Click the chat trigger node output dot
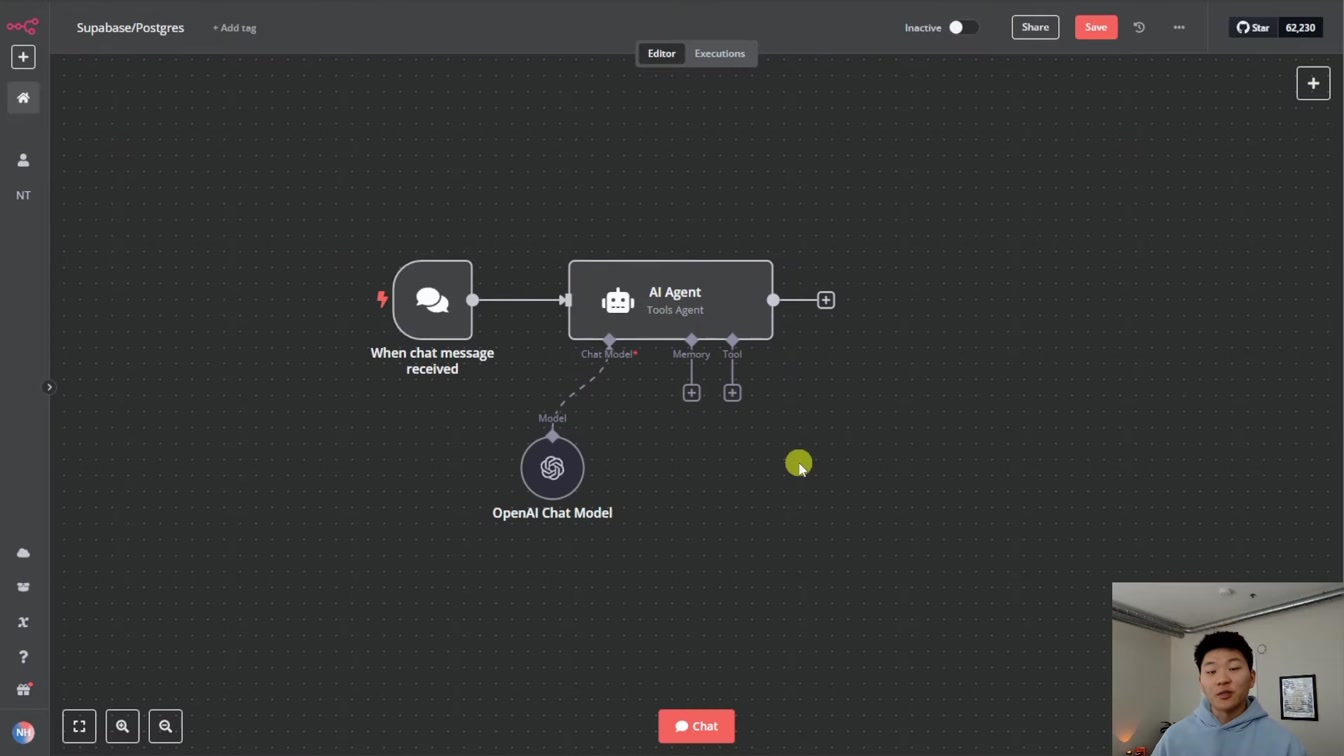The image size is (1344, 756). click(x=472, y=300)
